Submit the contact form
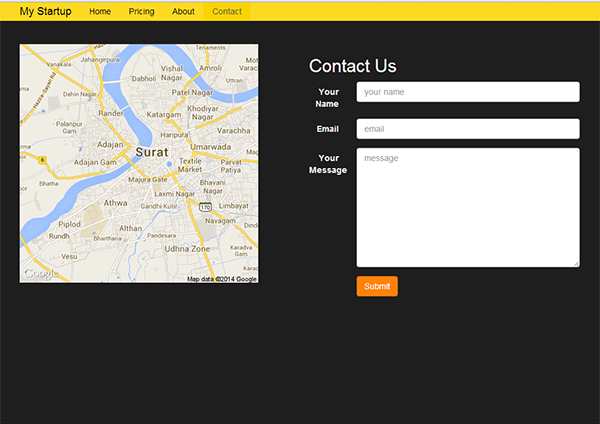This screenshot has height=424, width=600. 377,286
